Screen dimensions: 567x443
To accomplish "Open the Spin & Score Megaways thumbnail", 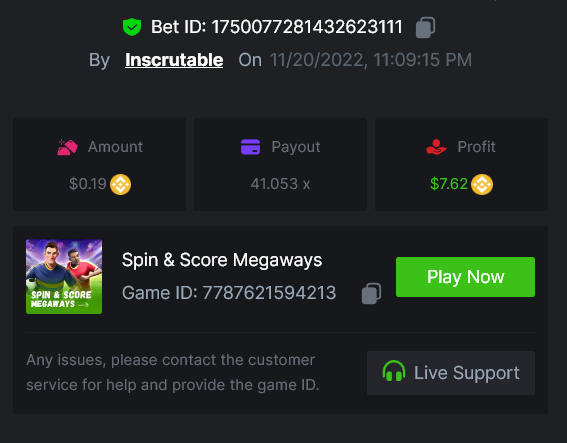I will click(64, 277).
